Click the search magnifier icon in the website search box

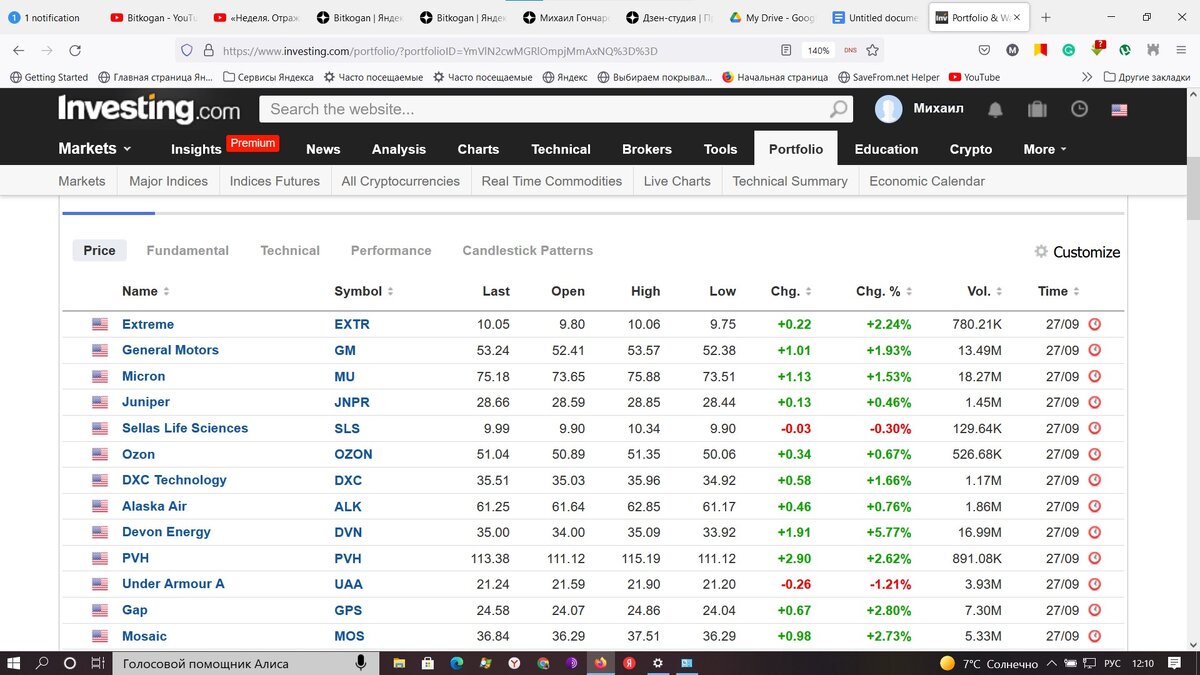838,109
